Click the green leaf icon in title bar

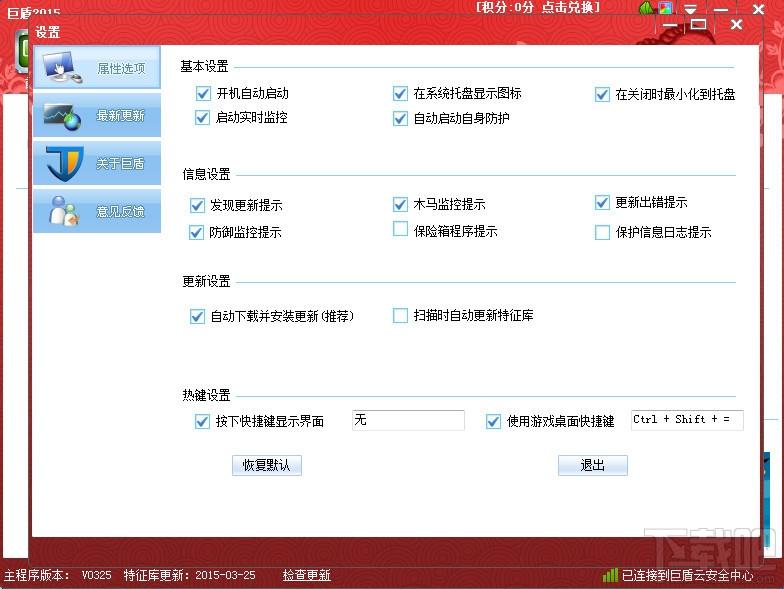[646, 9]
